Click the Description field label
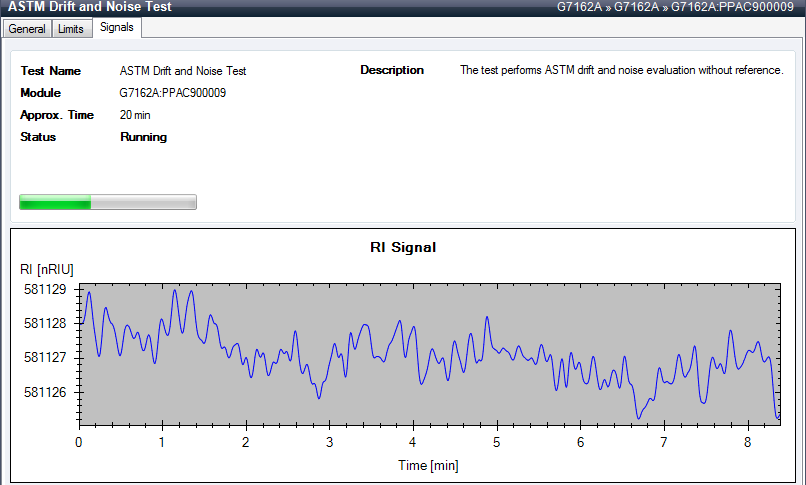Viewport: 806px width, 485px height. click(392, 71)
